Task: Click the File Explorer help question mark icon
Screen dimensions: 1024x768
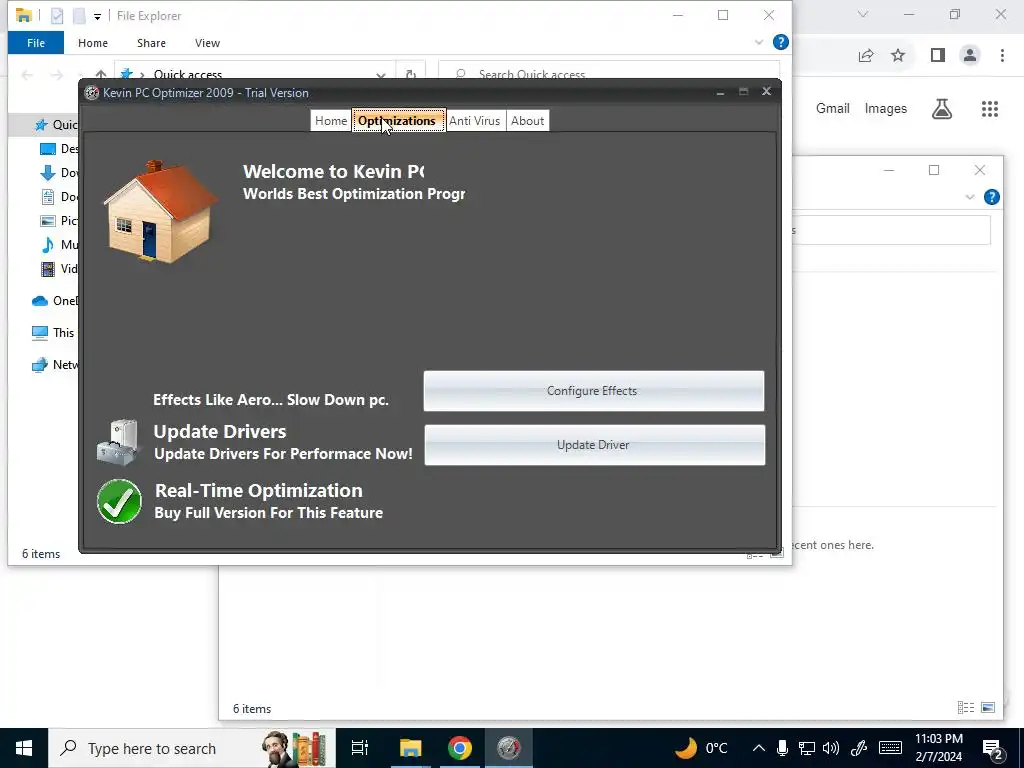Action: tap(780, 42)
